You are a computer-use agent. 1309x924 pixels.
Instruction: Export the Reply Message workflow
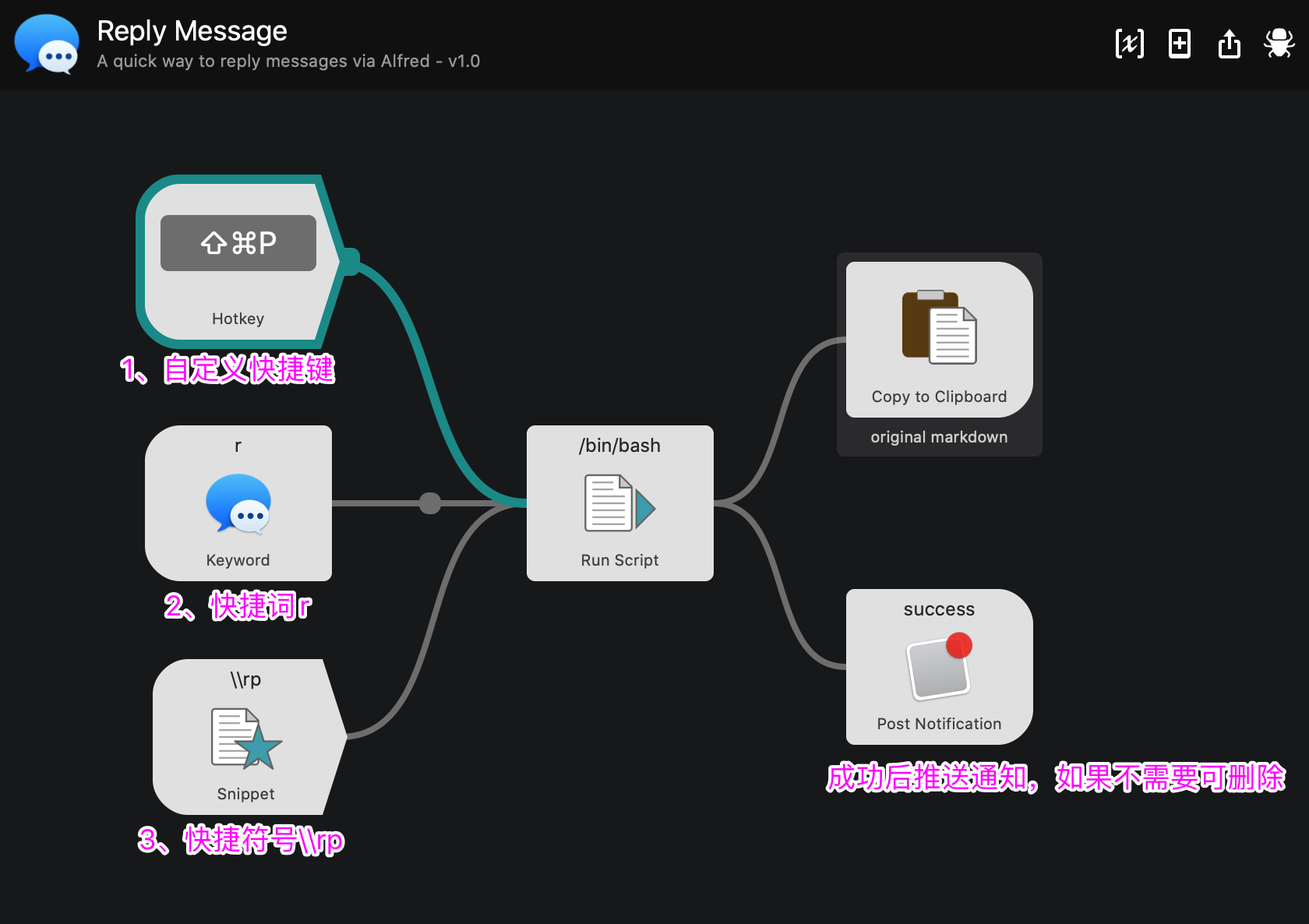click(x=1229, y=44)
